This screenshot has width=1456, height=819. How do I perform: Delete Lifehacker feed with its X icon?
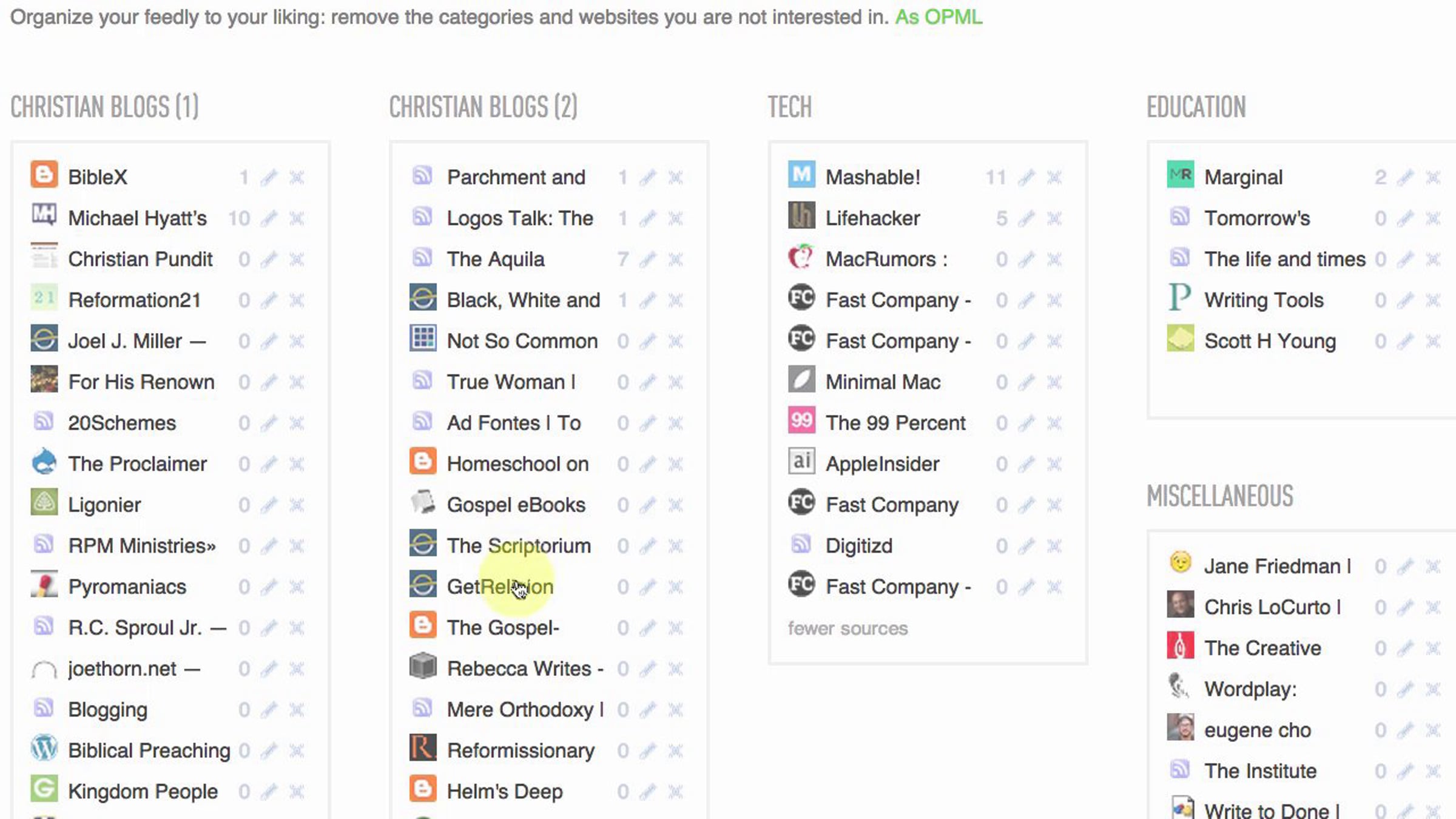coord(1054,218)
